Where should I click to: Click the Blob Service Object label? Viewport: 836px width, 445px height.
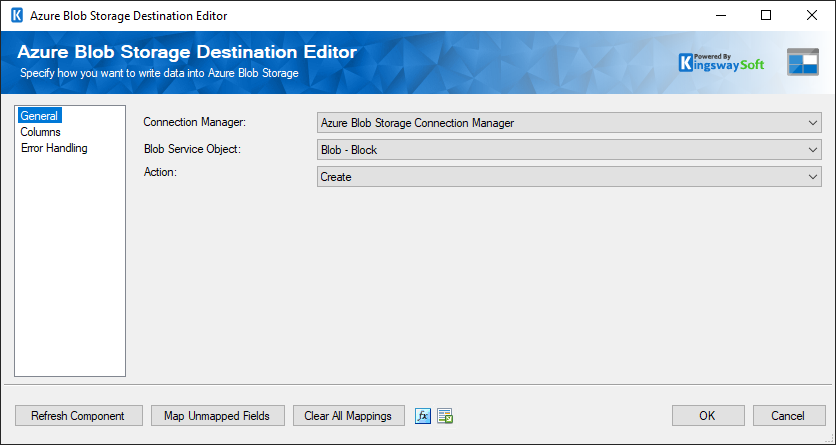coord(192,149)
